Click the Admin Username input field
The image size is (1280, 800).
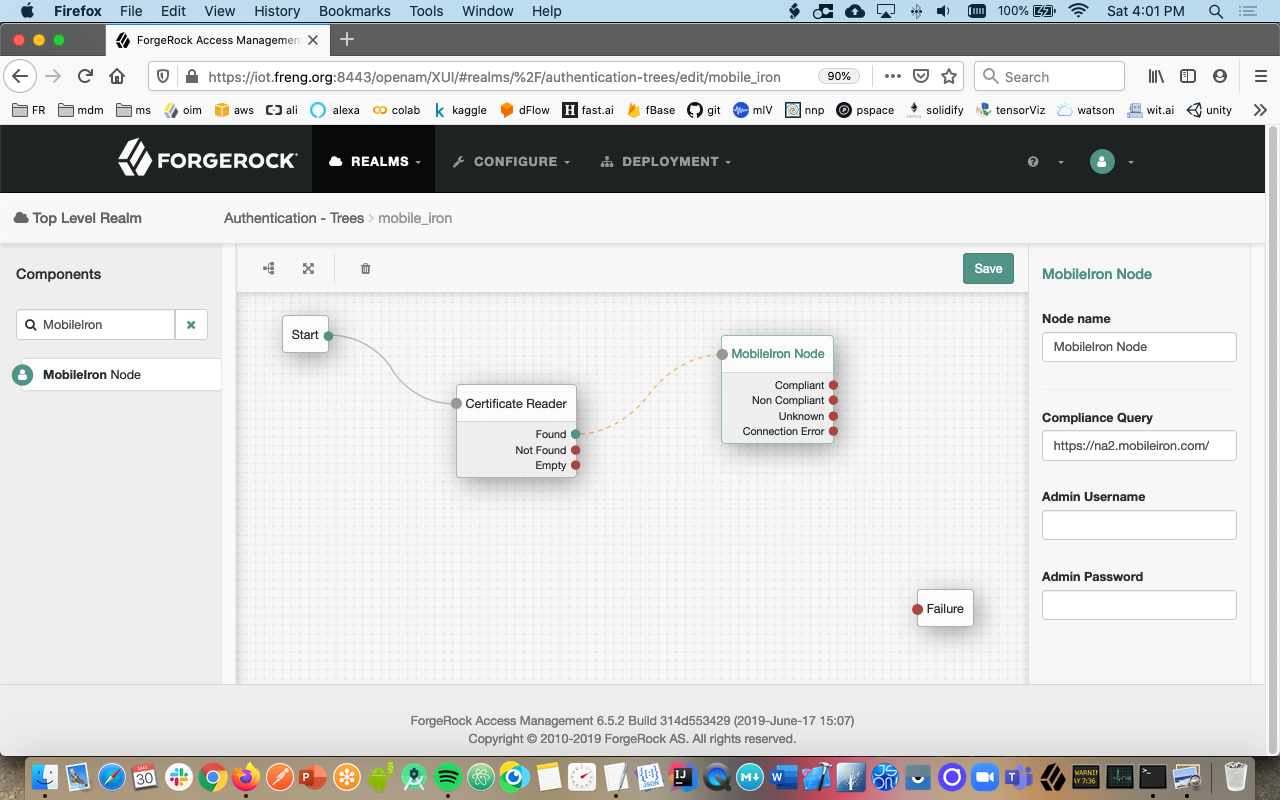coord(1139,525)
